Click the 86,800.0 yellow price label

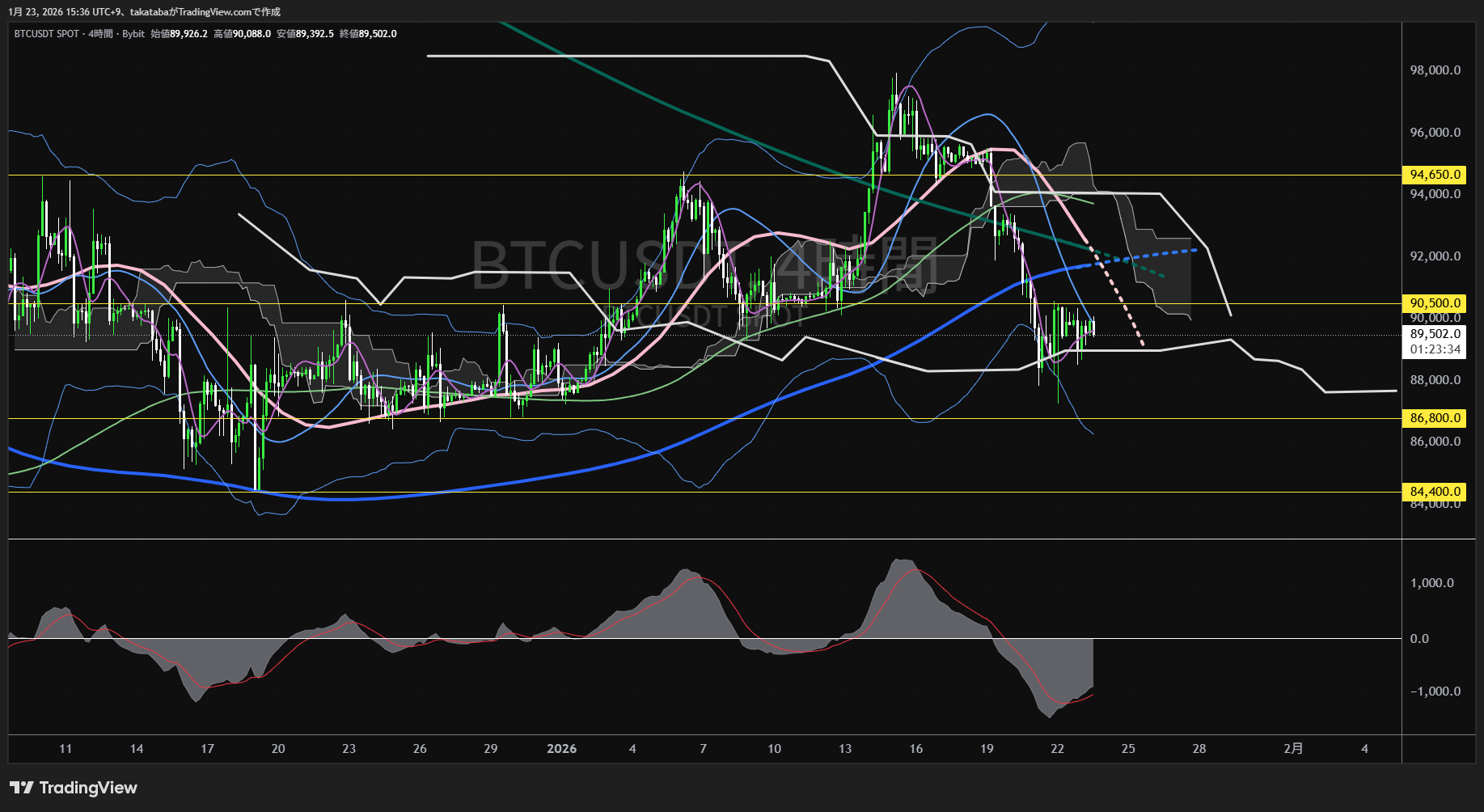pos(1435,418)
